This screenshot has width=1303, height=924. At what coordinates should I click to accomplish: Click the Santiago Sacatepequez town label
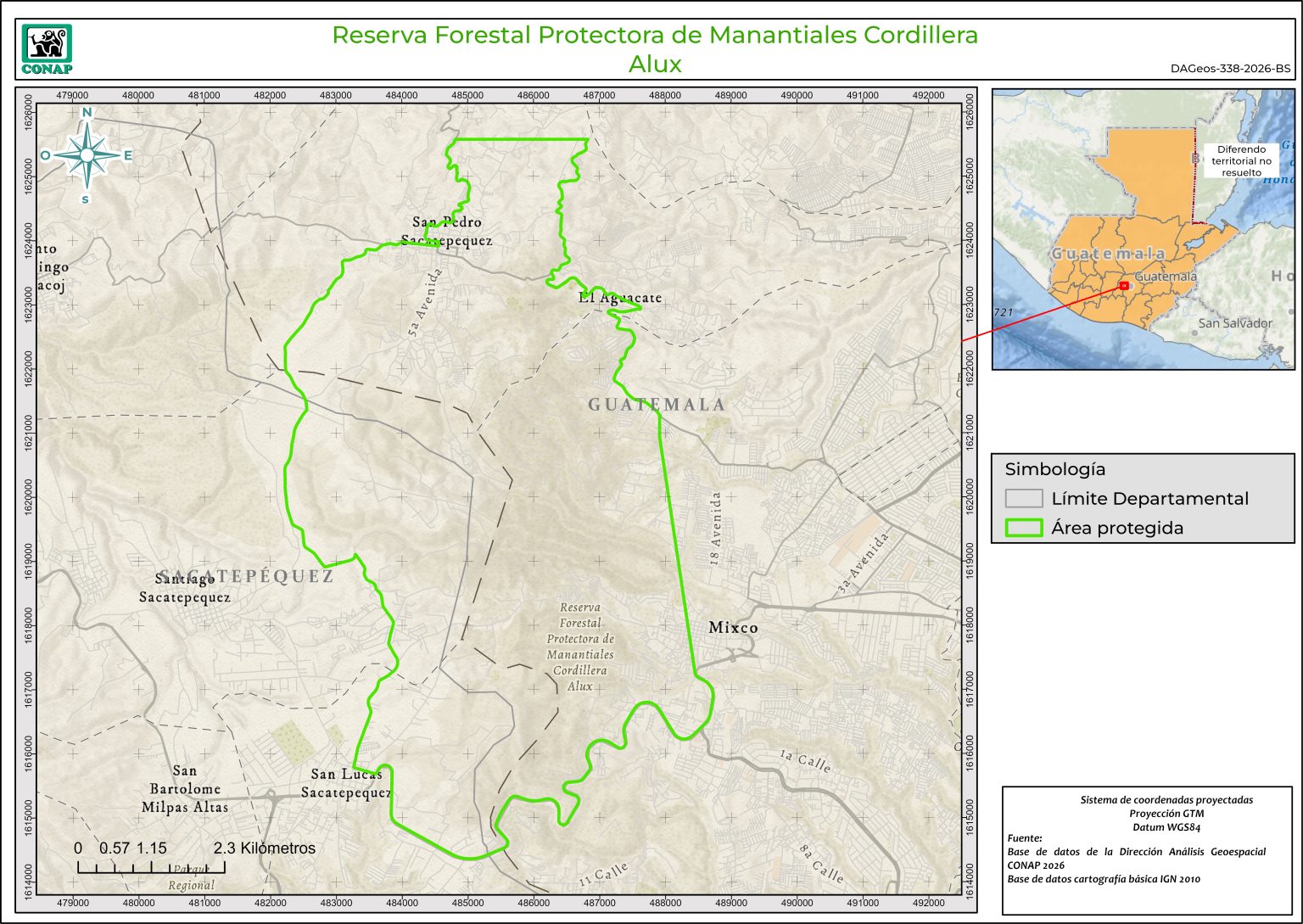[x=185, y=588]
